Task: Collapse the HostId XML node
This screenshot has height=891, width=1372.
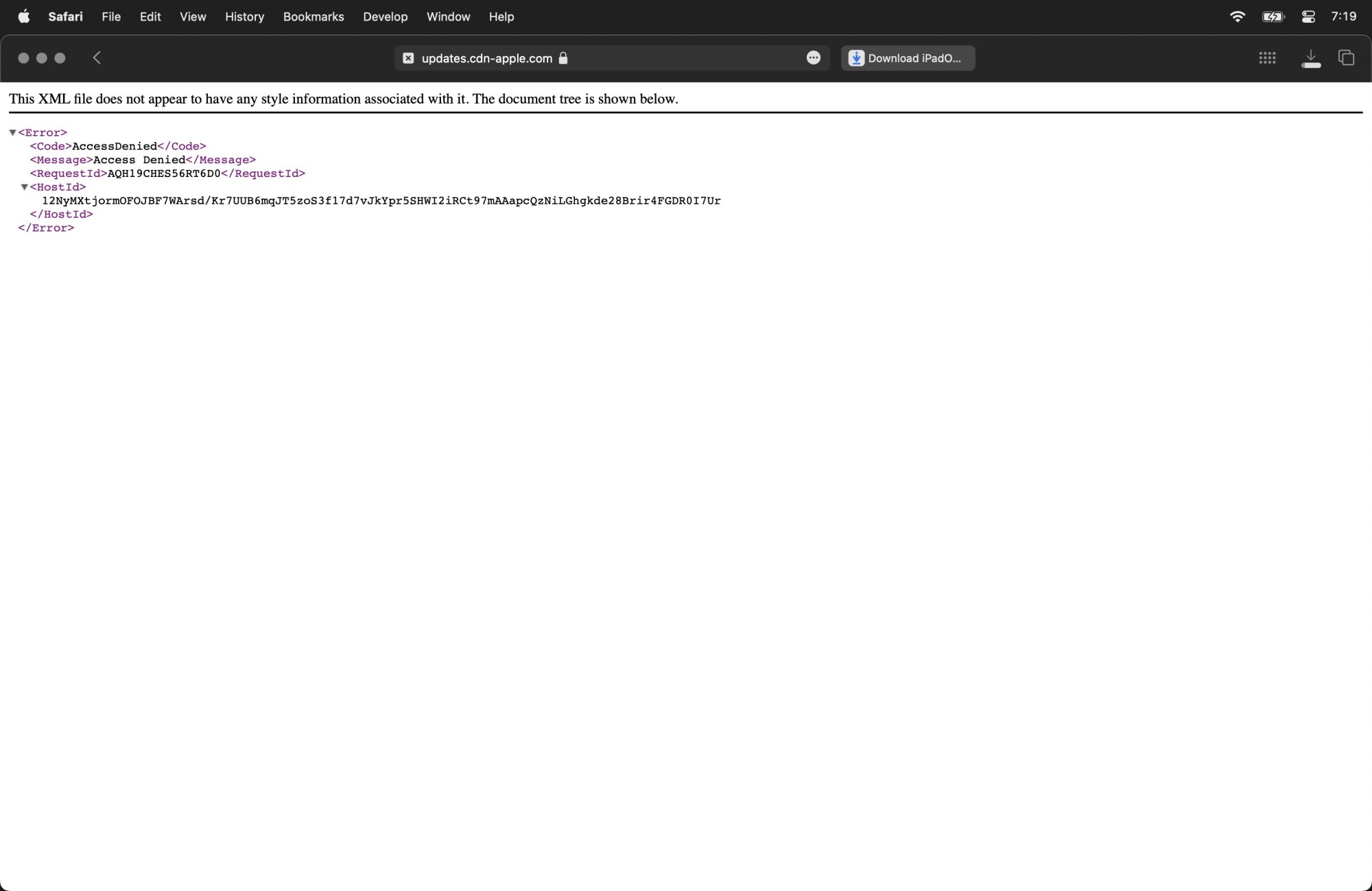Action: coord(24,187)
